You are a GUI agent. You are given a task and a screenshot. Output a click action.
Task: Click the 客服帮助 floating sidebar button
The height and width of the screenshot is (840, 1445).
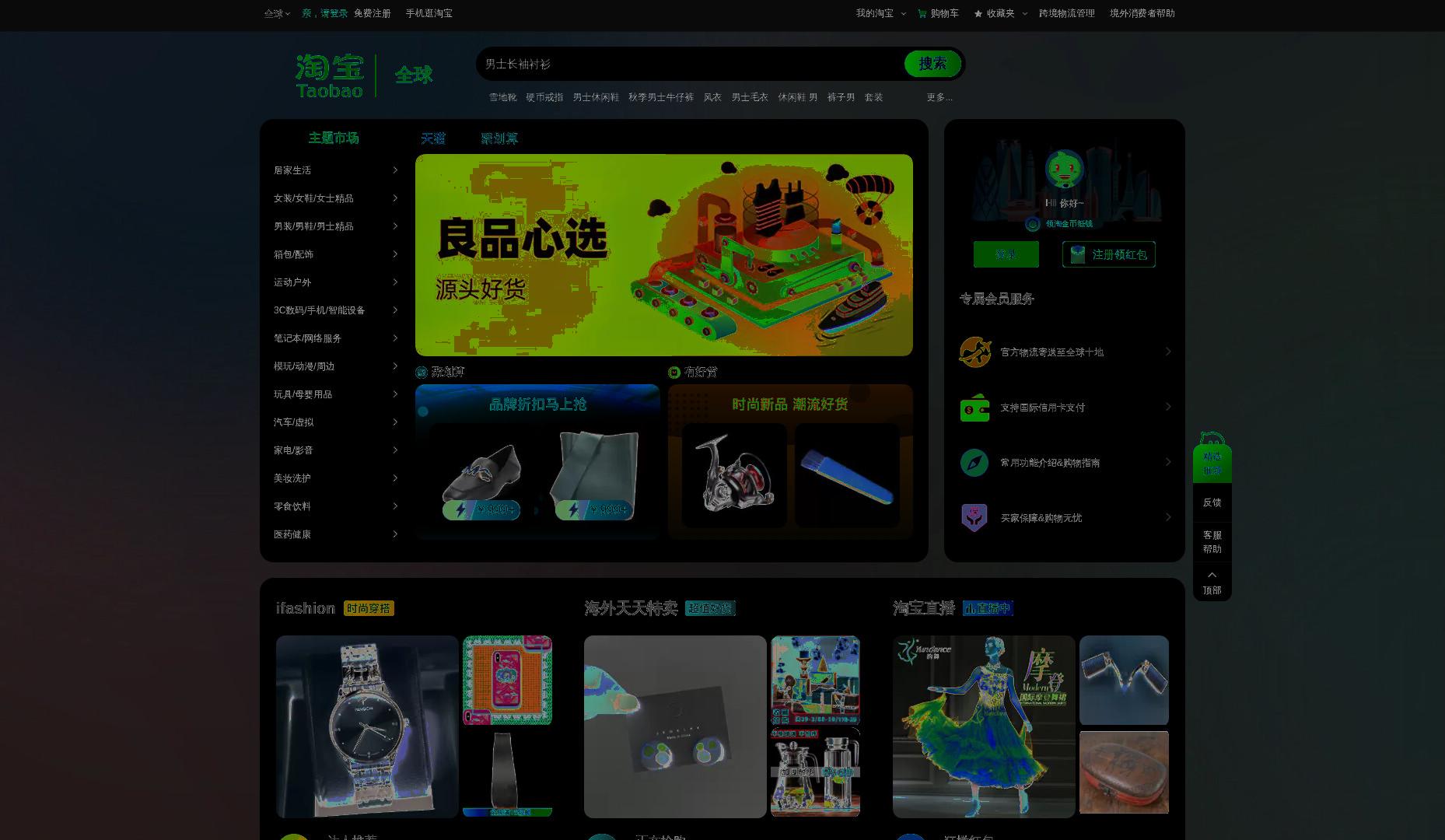1212,542
